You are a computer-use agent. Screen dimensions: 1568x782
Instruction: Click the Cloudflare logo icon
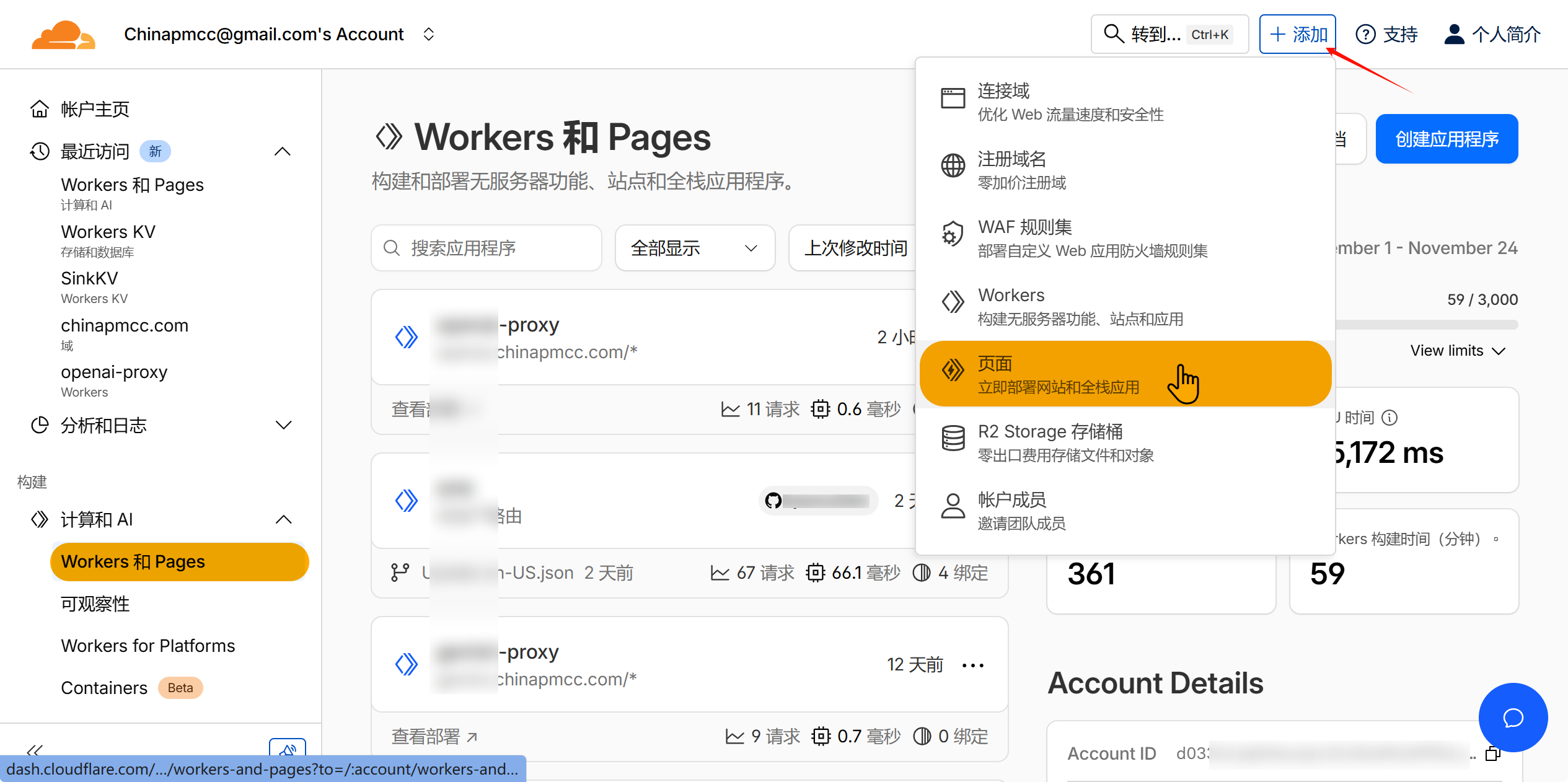pos(63,35)
